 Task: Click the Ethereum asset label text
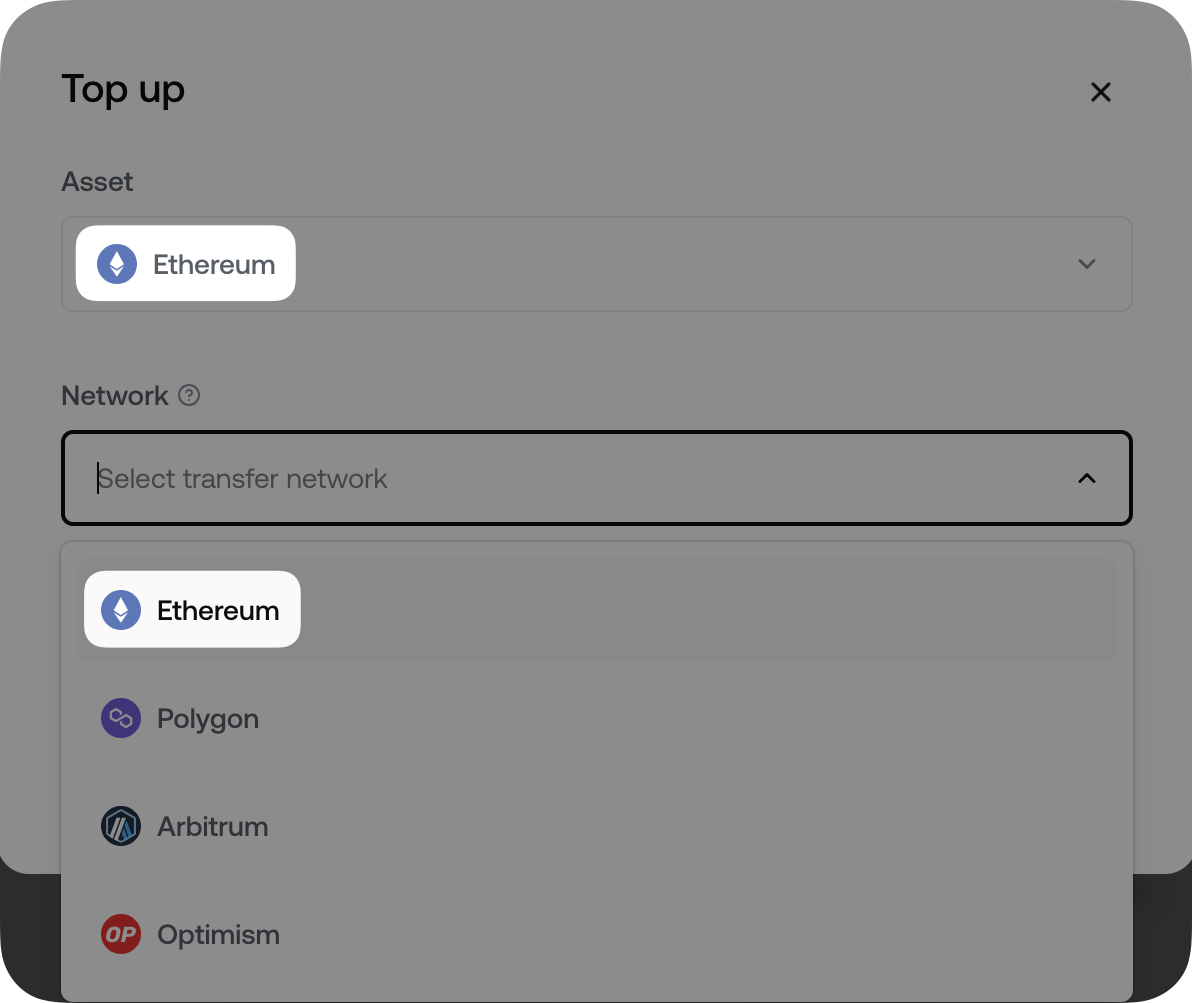214,264
